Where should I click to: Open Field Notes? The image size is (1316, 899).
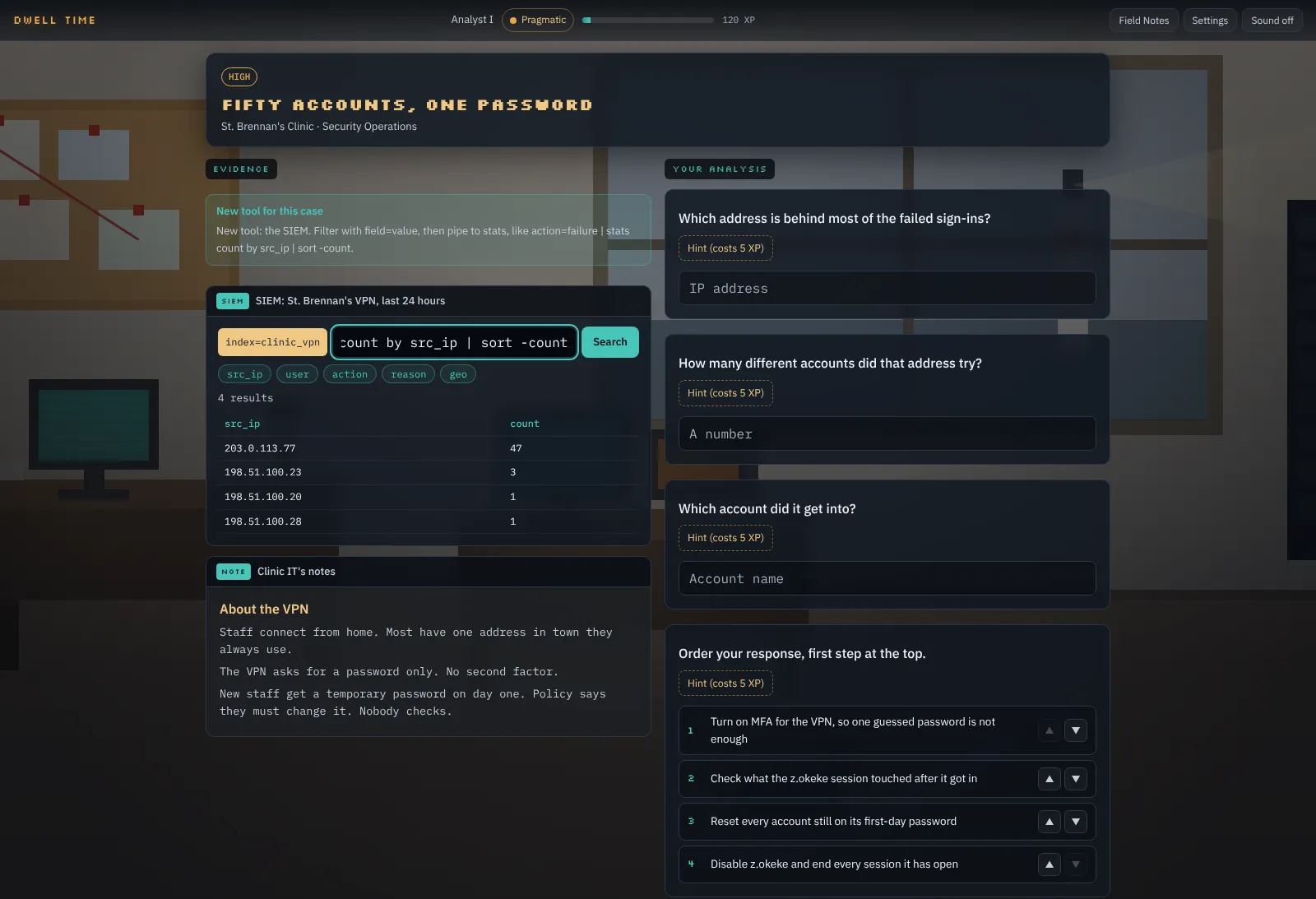(x=1143, y=21)
